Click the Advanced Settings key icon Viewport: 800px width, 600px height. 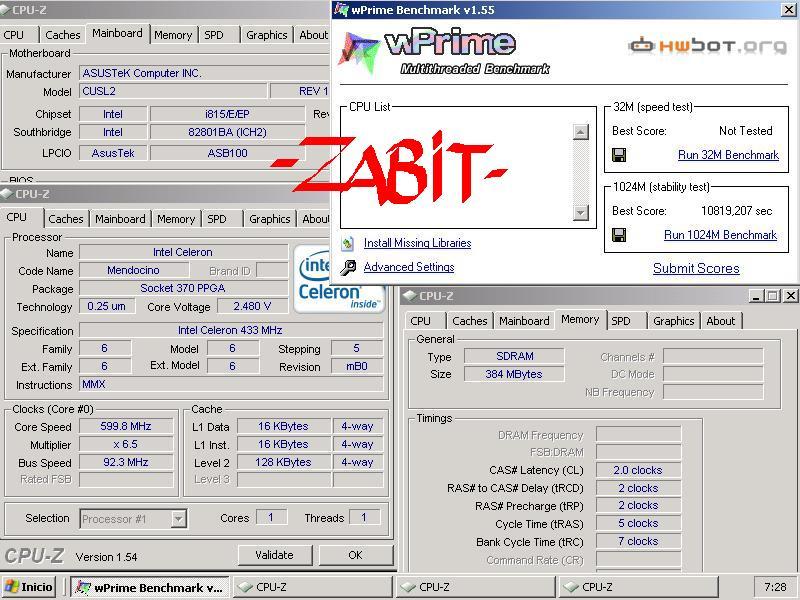(x=348, y=267)
